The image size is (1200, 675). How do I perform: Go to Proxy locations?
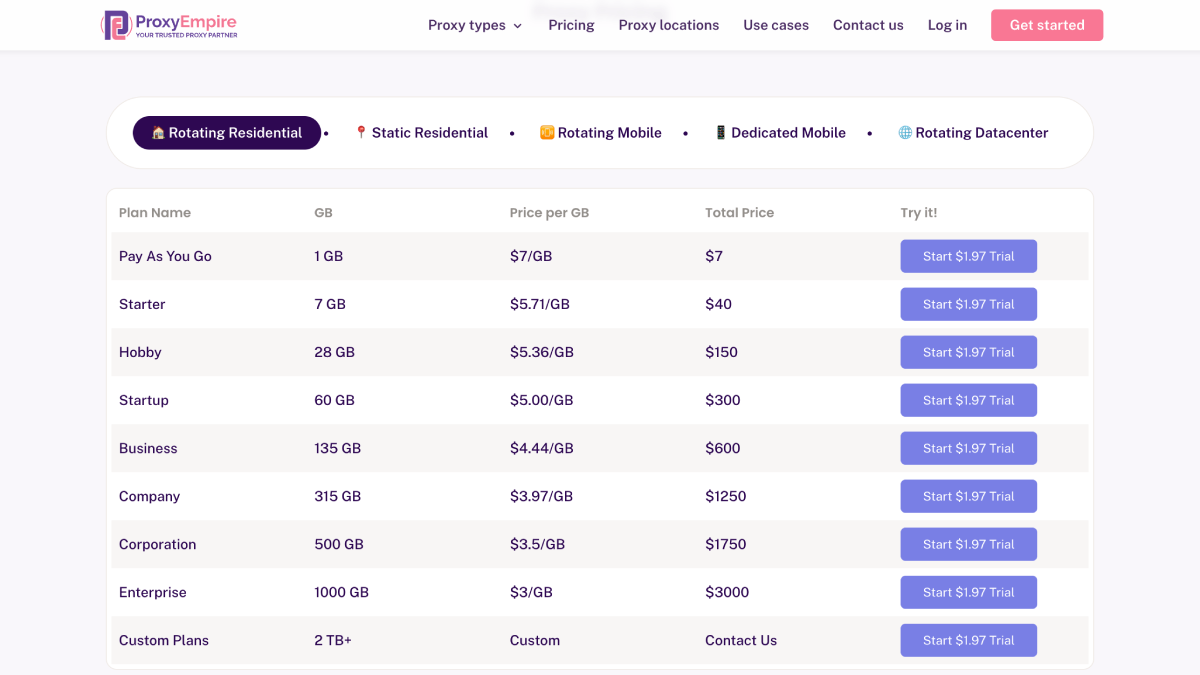coord(668,25)
